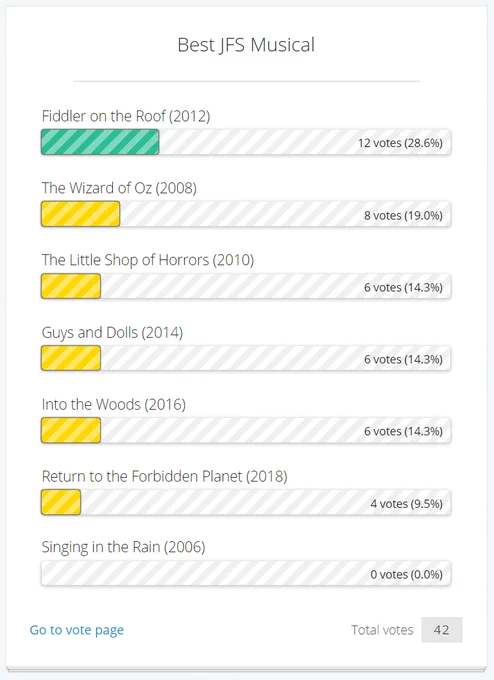Select The Little Shop of Horrors (2010) label

(x=148, y=260)
